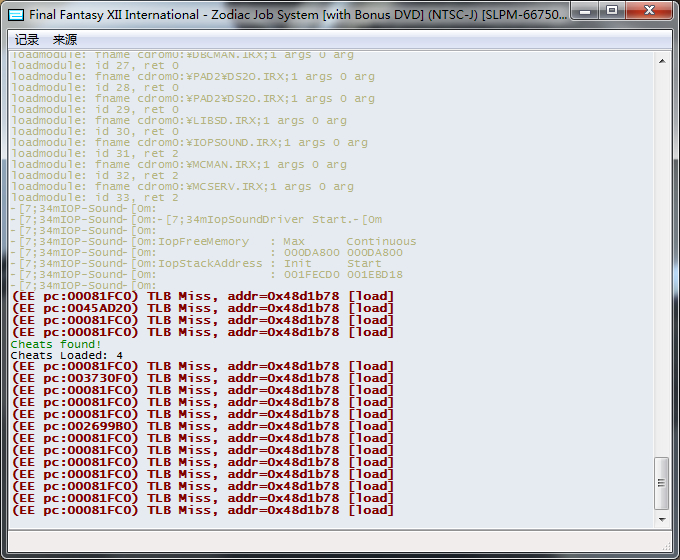The height and width of the screenshot is (560, 680).
Task: Click the window's bottom-right resize grip
Action: click(x=667, y=547)
